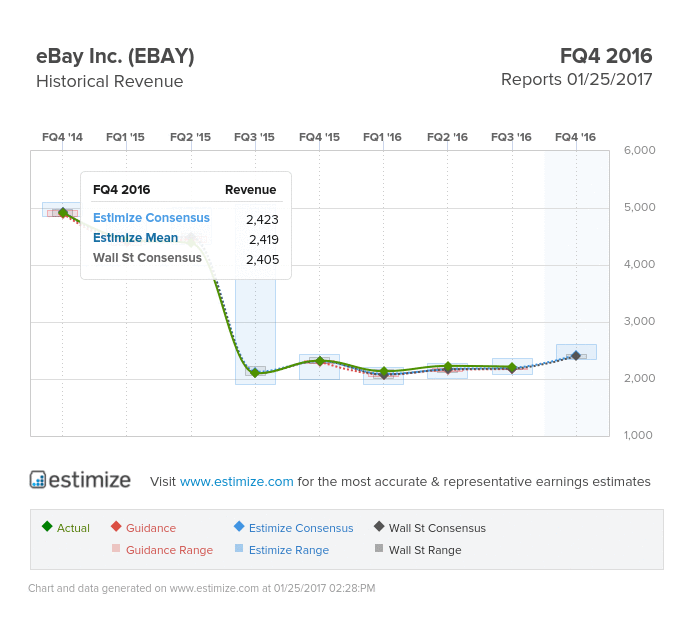Select the FQ4 '15 actual data point

click(320, 361)
